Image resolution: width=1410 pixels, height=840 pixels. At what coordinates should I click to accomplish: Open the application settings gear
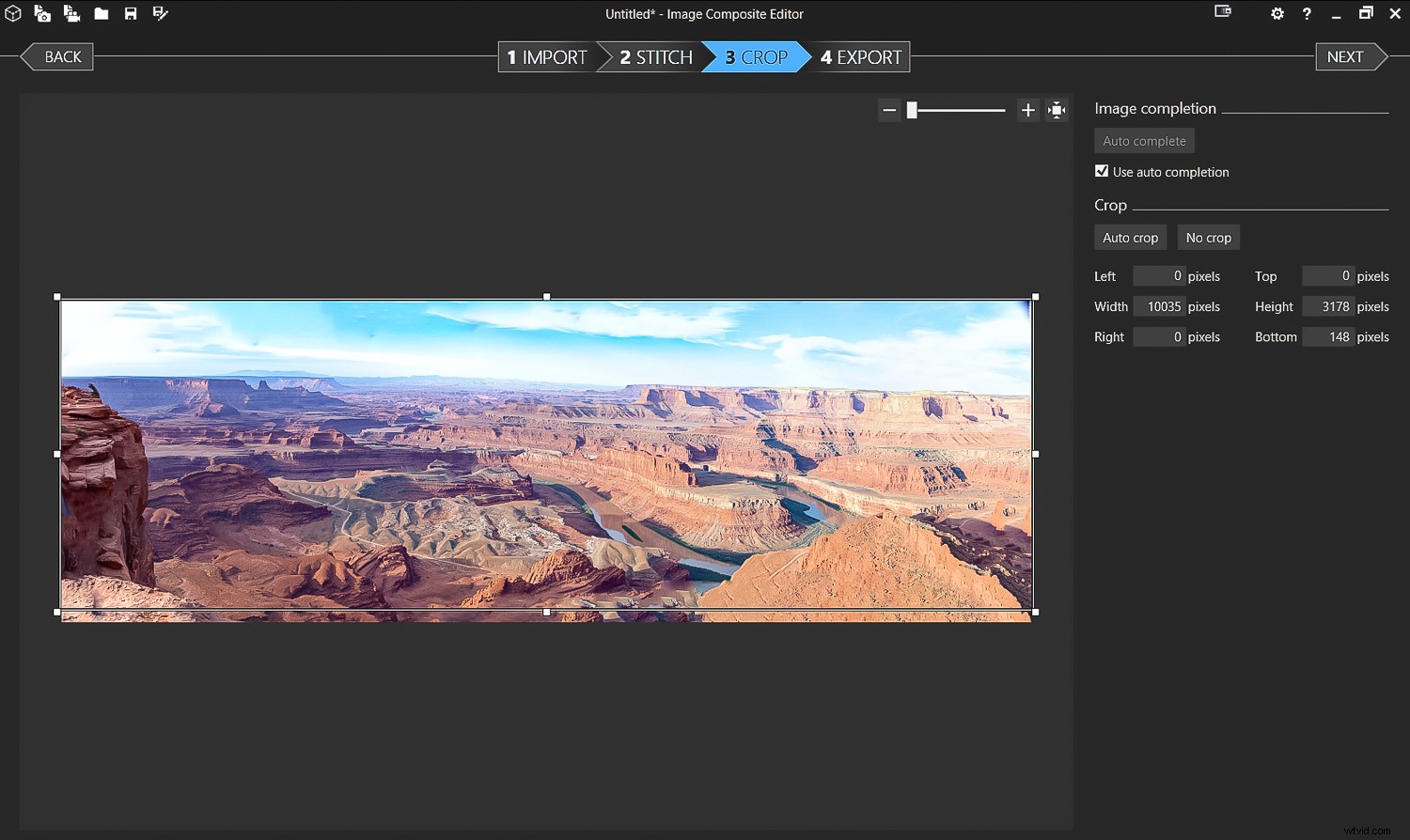1277,14
